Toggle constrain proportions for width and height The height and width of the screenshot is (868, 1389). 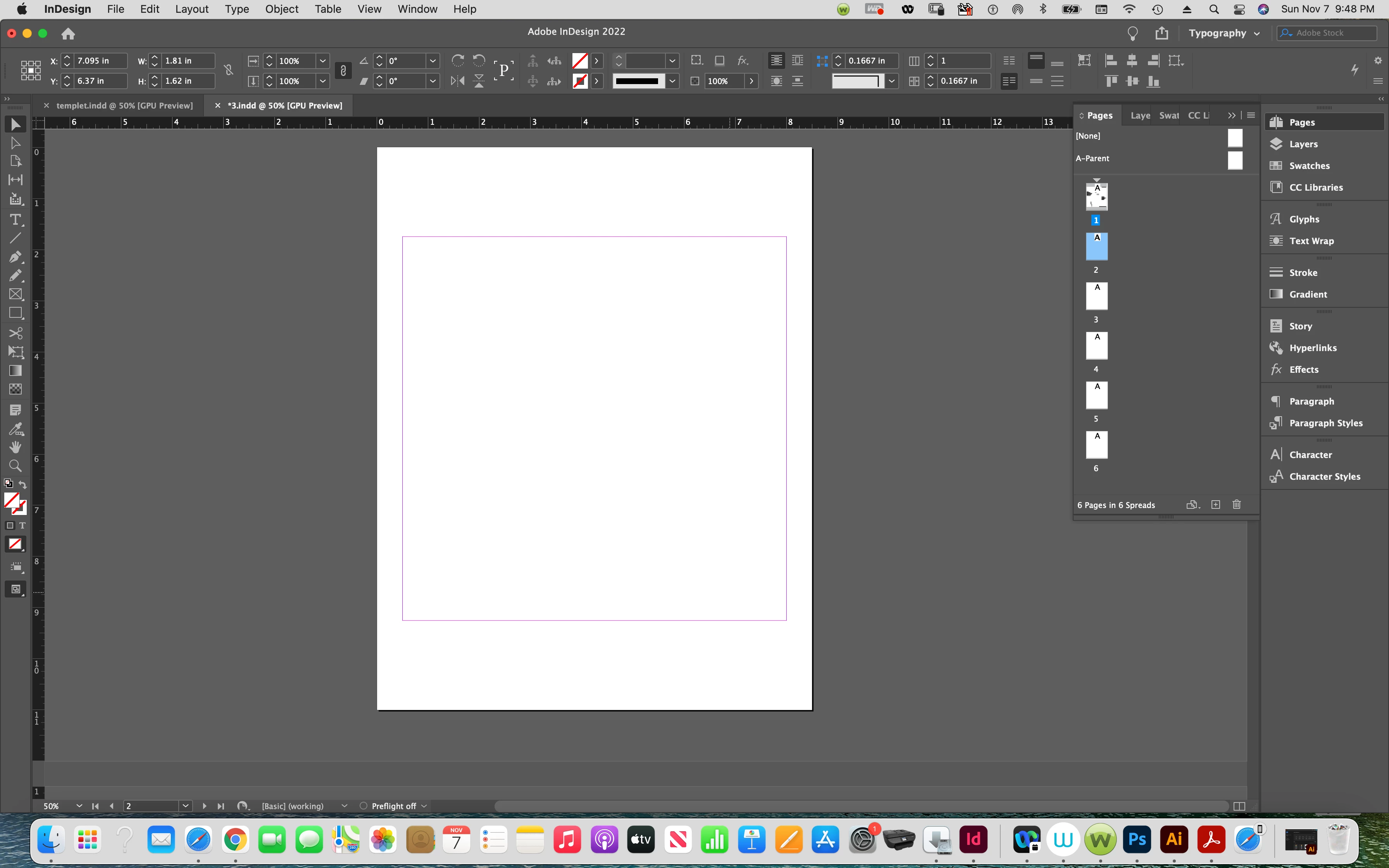tap(228, 70)
